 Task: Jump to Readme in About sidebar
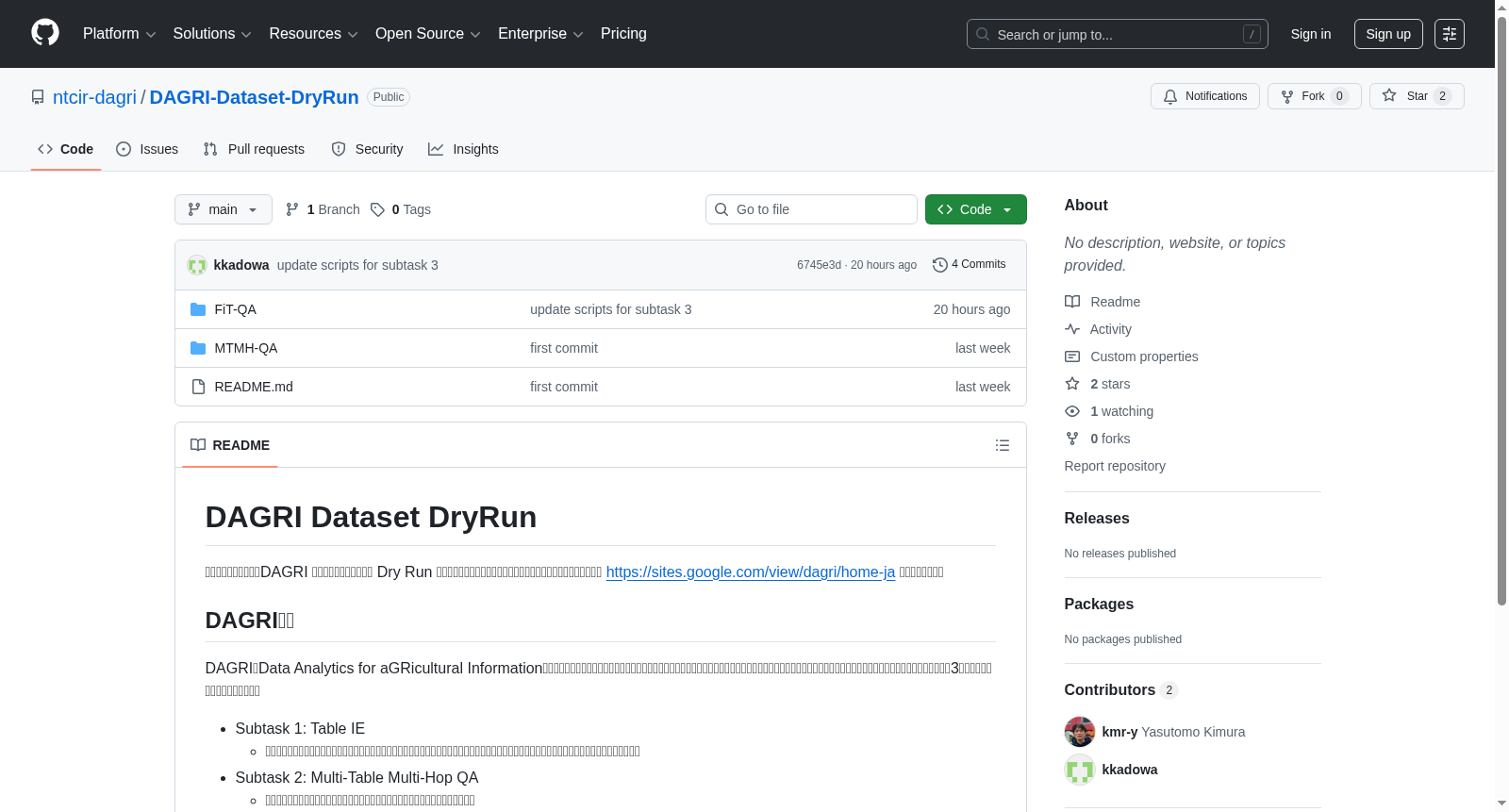pyautogui.click(x=1103, y=302)
